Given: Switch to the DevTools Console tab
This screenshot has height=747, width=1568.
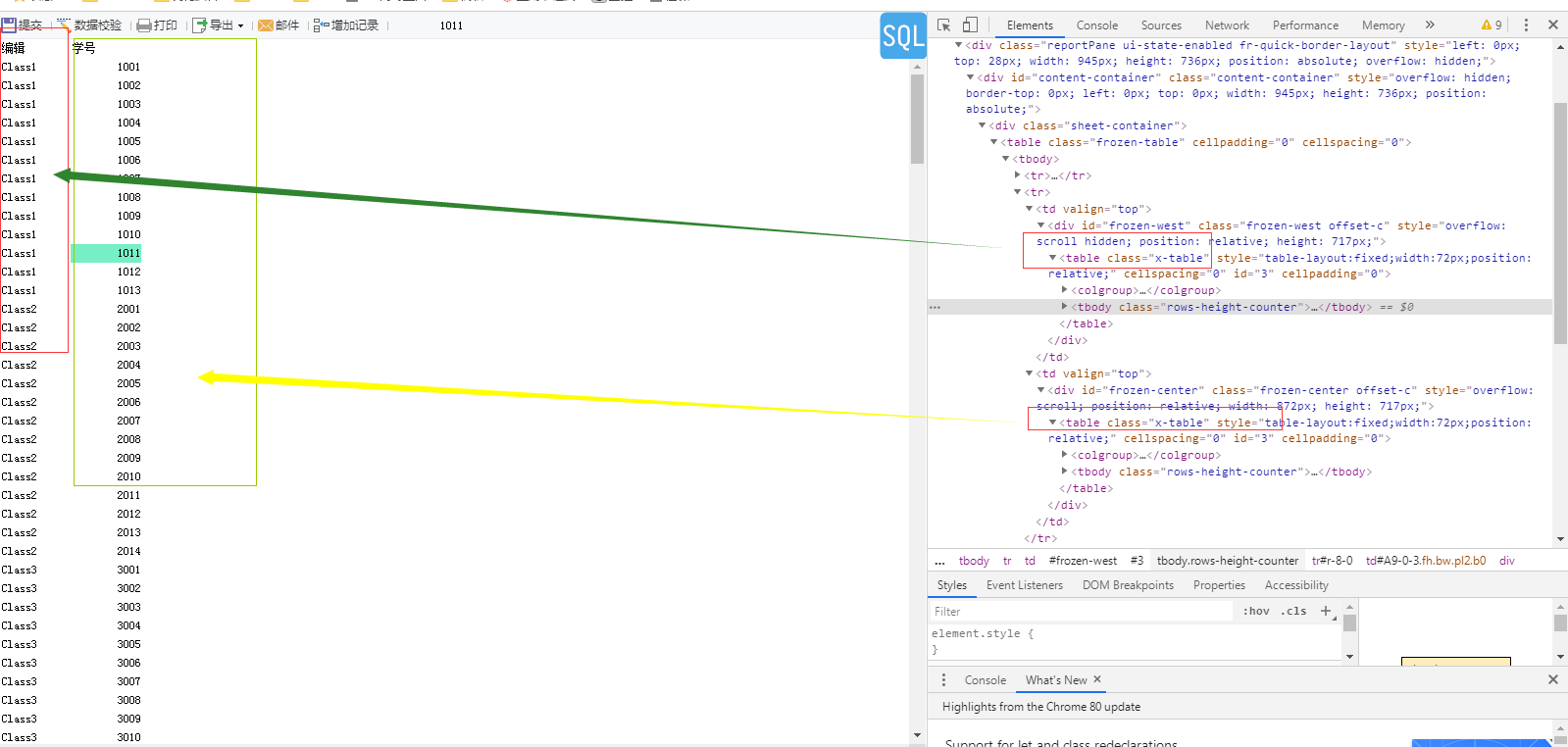Looking at the screenshot, I should (x=1097, y=25).
